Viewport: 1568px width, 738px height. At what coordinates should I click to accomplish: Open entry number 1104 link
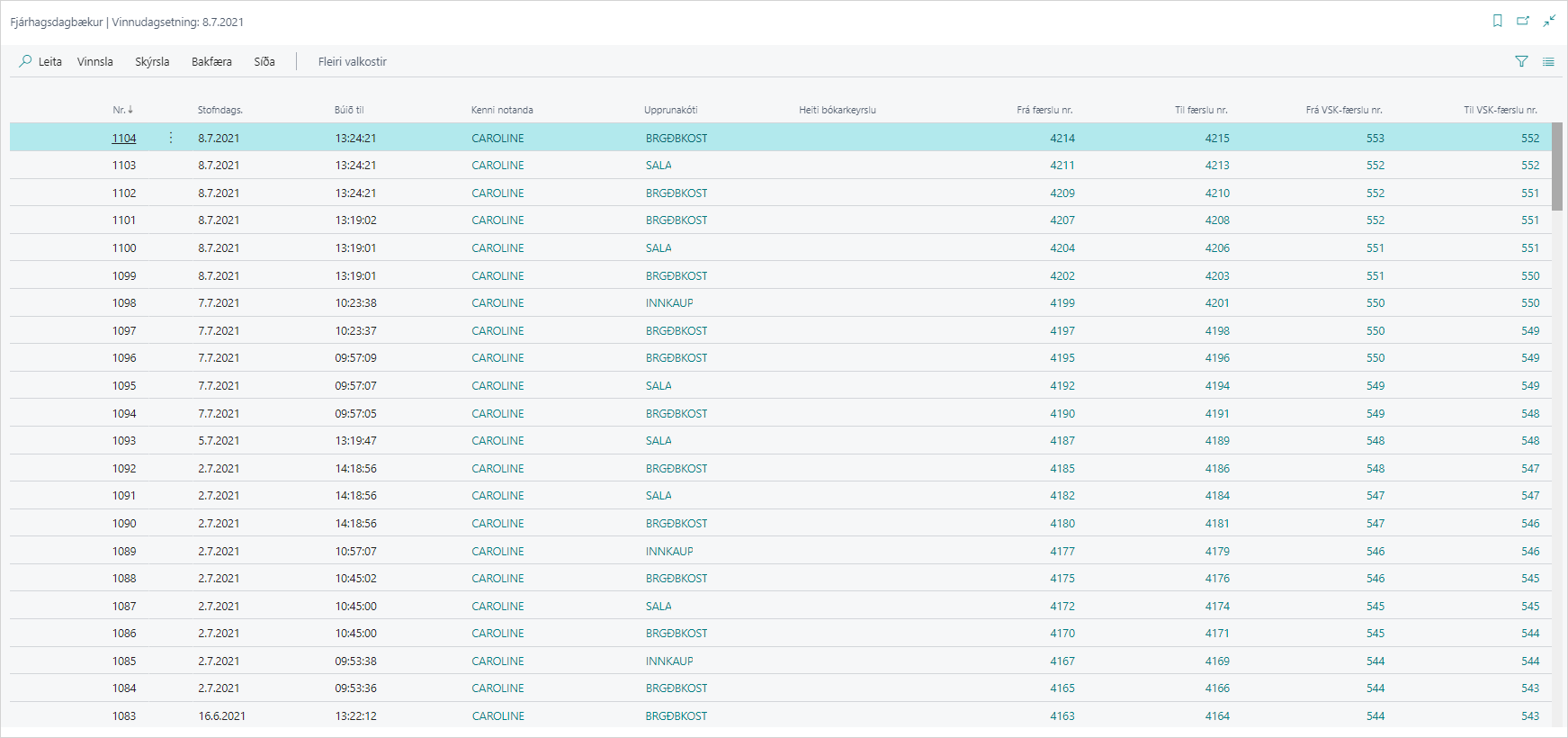pyautogui.click(x=124, y=138)
